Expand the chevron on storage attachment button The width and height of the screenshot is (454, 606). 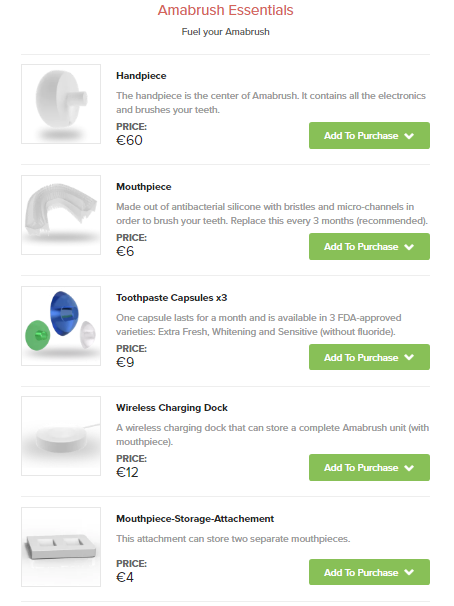409,572
